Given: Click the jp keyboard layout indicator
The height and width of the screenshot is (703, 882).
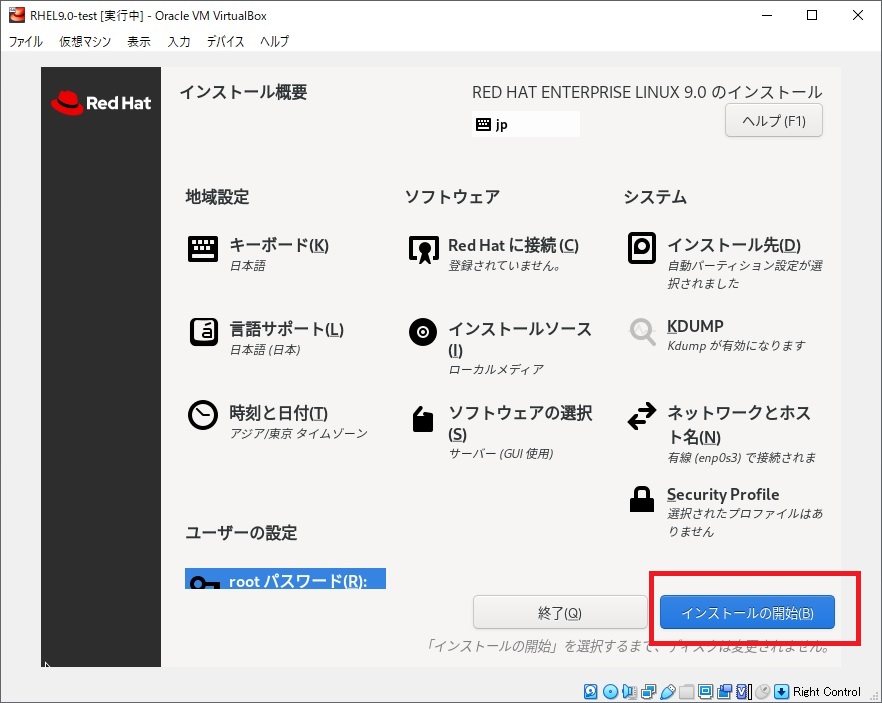Looking at the screenshot, I should (525, 124).
